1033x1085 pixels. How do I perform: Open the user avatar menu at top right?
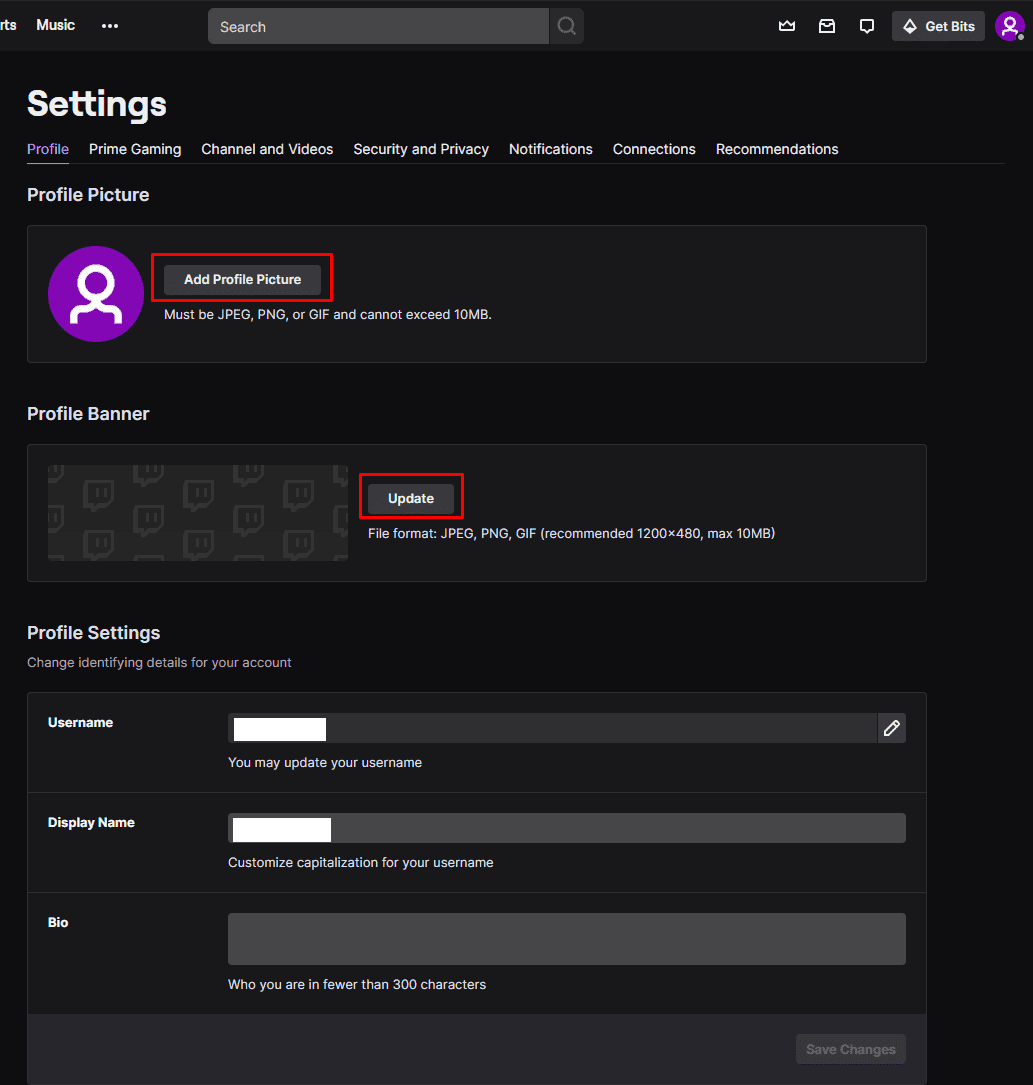pos(1009,26)
